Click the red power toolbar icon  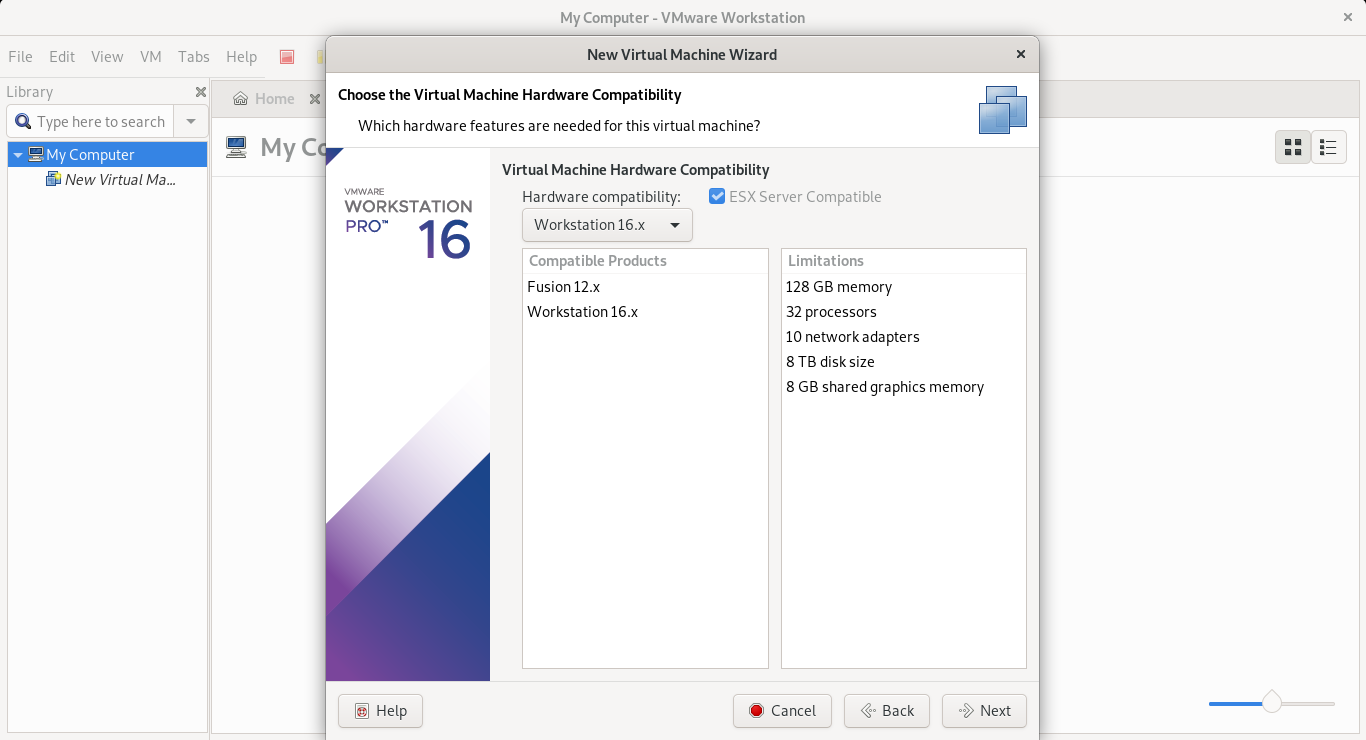(287, 57)
